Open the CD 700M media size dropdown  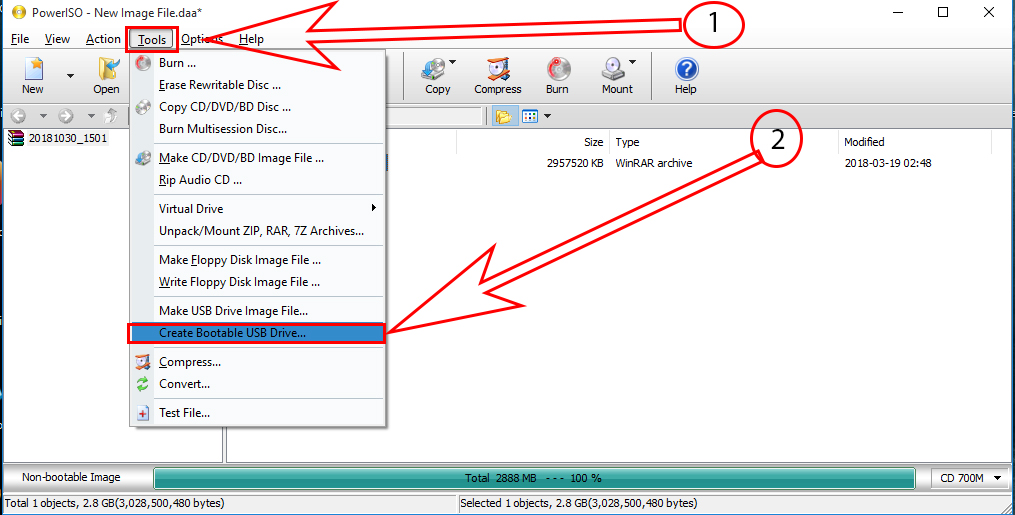point(971,478)
